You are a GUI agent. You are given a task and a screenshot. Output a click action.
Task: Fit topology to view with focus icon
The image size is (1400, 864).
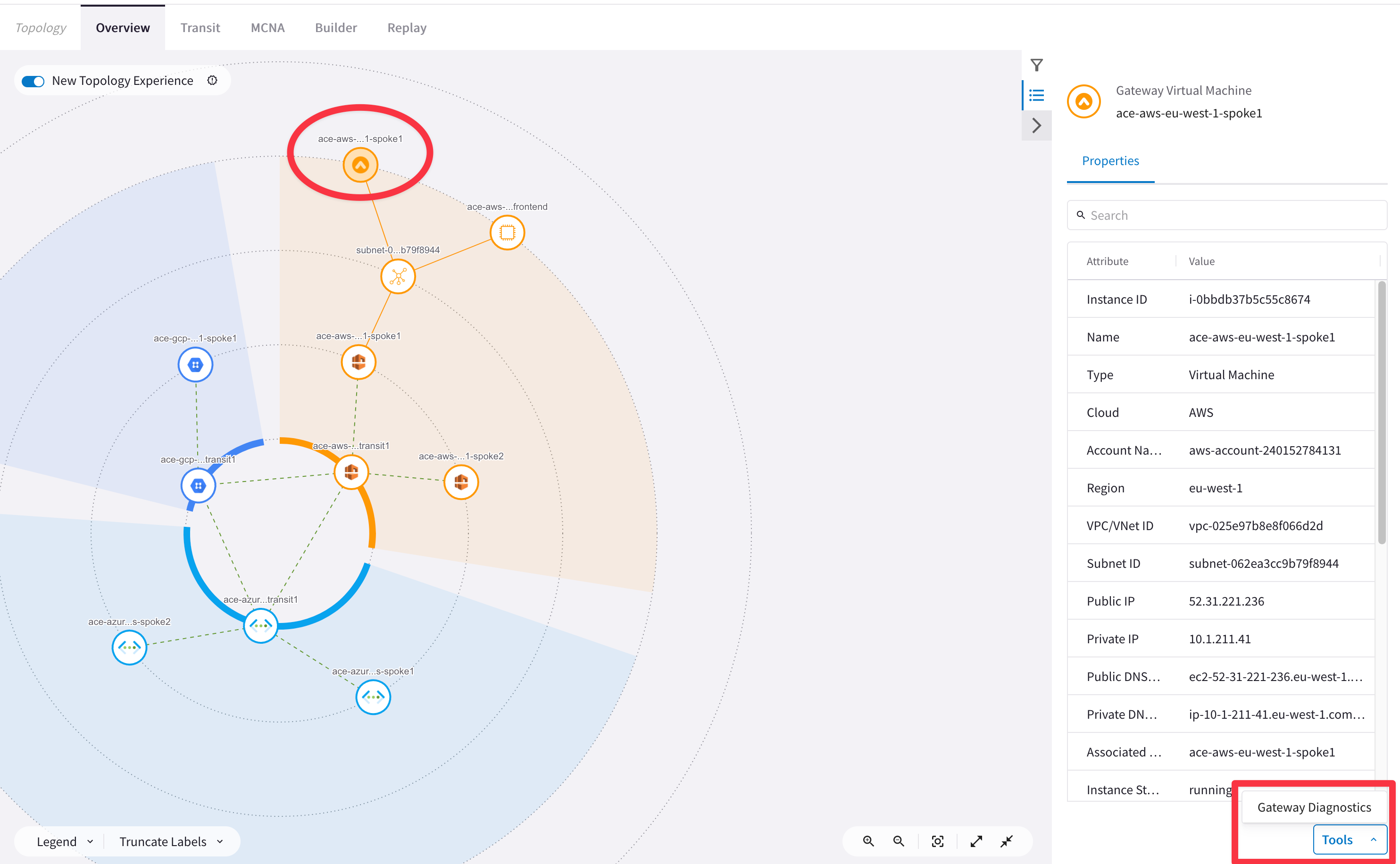pyautogui.click(x=938, y=841)
